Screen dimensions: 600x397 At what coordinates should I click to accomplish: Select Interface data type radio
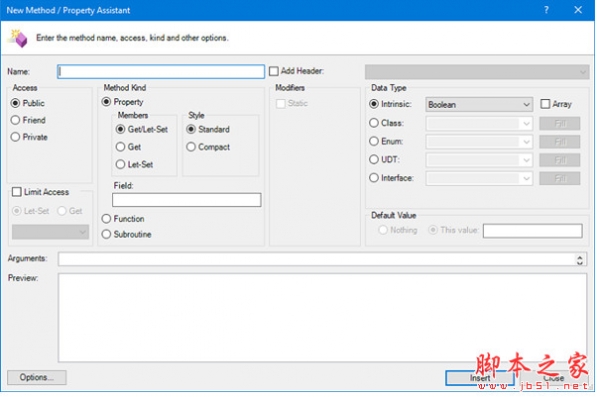pyautogui.click(x=374, y=178)
